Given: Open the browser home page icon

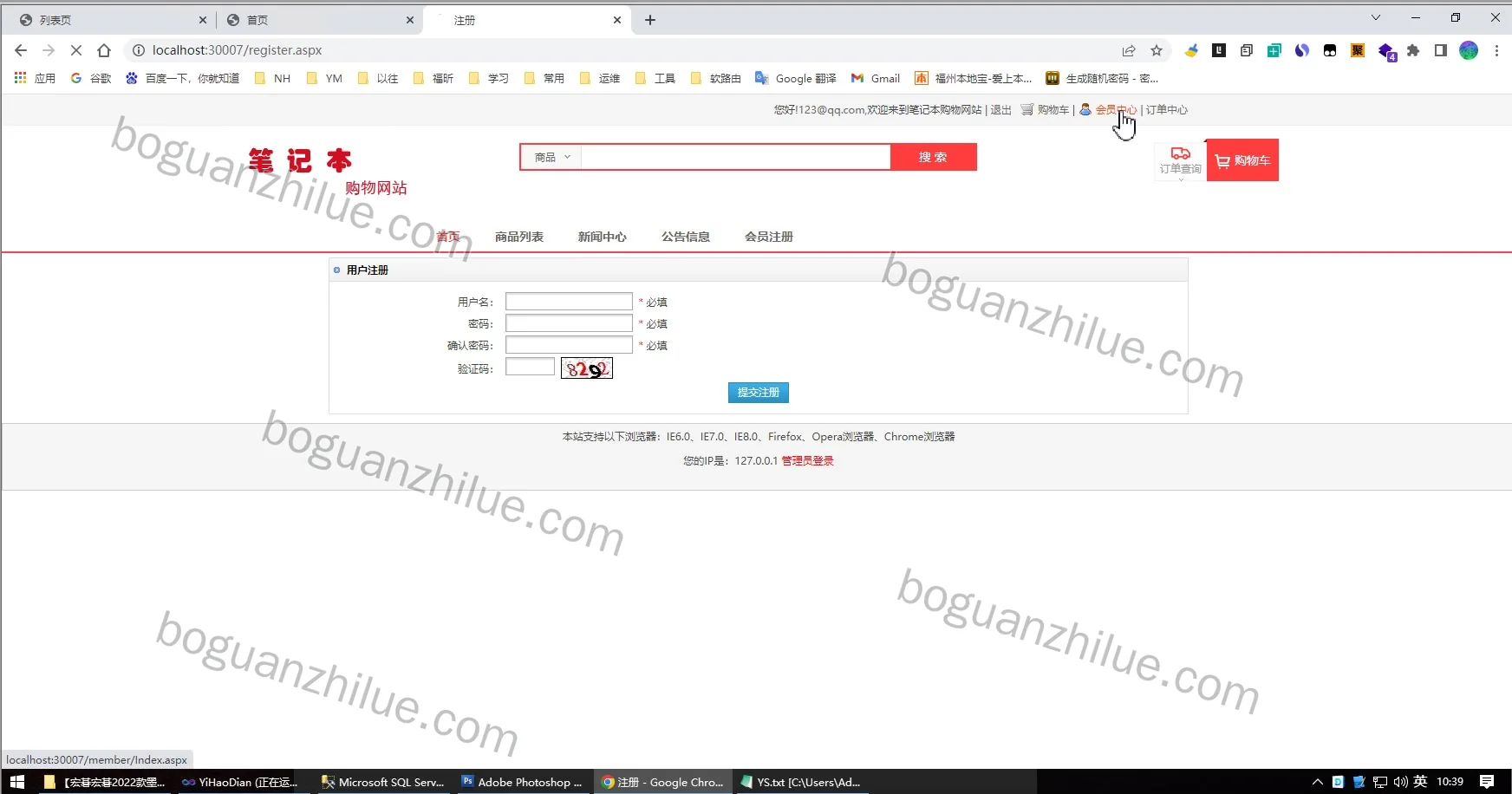Looking at the screenshot, I should 104,50.
